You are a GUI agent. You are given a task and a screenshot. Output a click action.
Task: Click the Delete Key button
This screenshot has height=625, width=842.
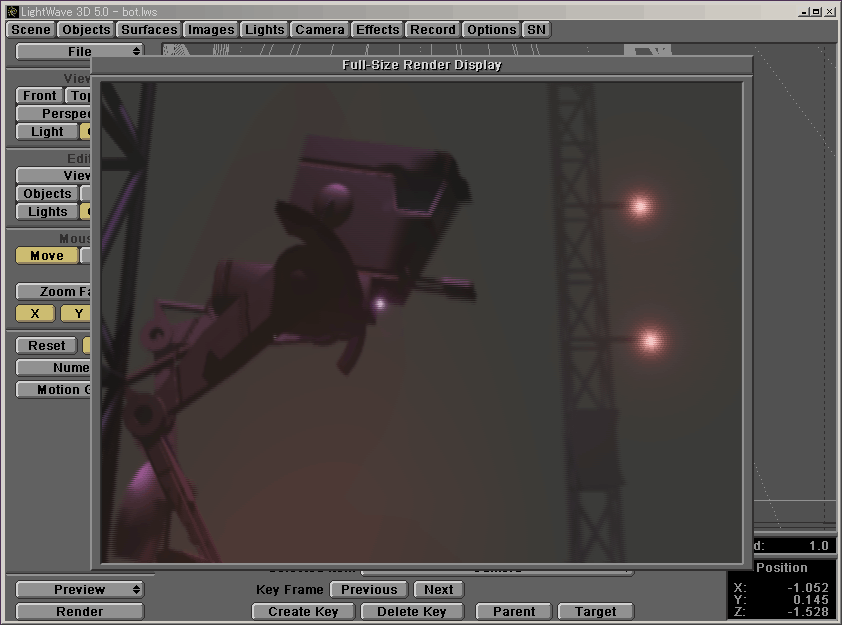click(411, 612)
